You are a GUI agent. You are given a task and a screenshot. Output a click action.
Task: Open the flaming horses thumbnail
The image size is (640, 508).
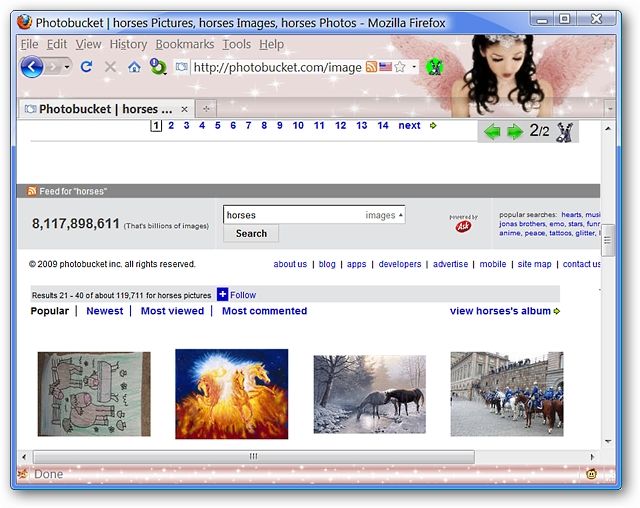231,394
